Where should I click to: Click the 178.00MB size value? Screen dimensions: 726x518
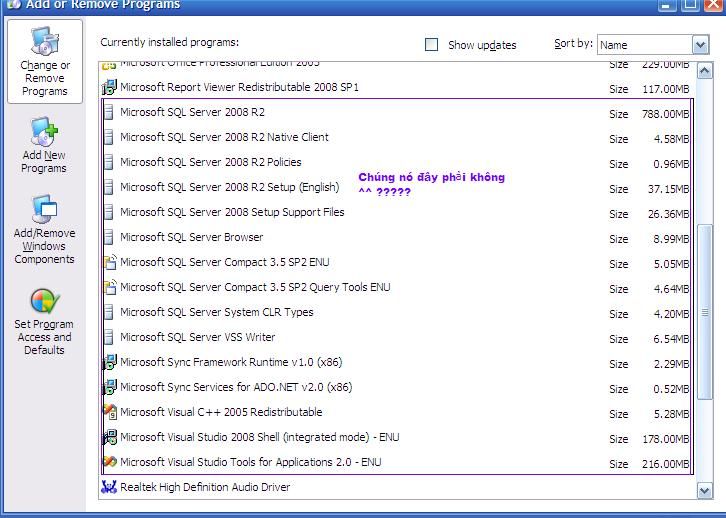pos(665,439)
